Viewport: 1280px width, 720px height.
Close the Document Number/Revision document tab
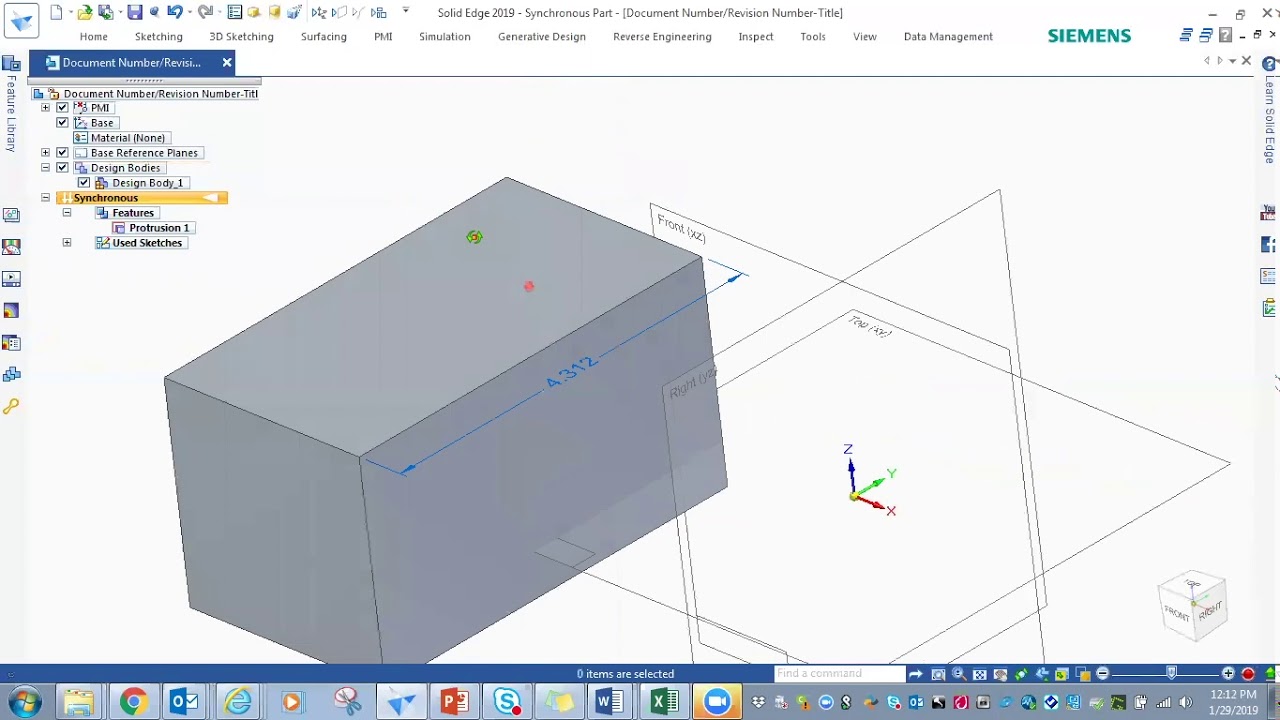coord(227,62)
